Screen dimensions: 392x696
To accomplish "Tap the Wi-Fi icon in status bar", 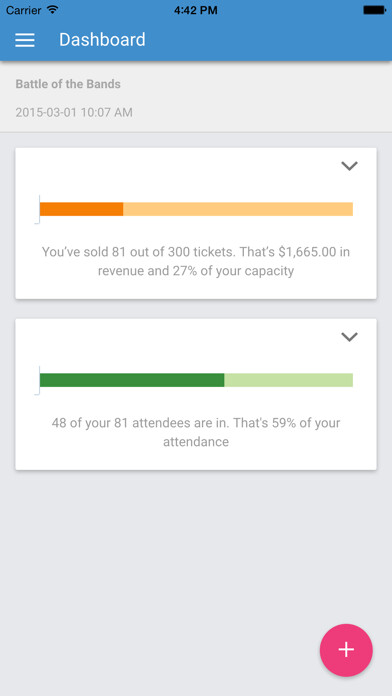I will tap(52, 10).
